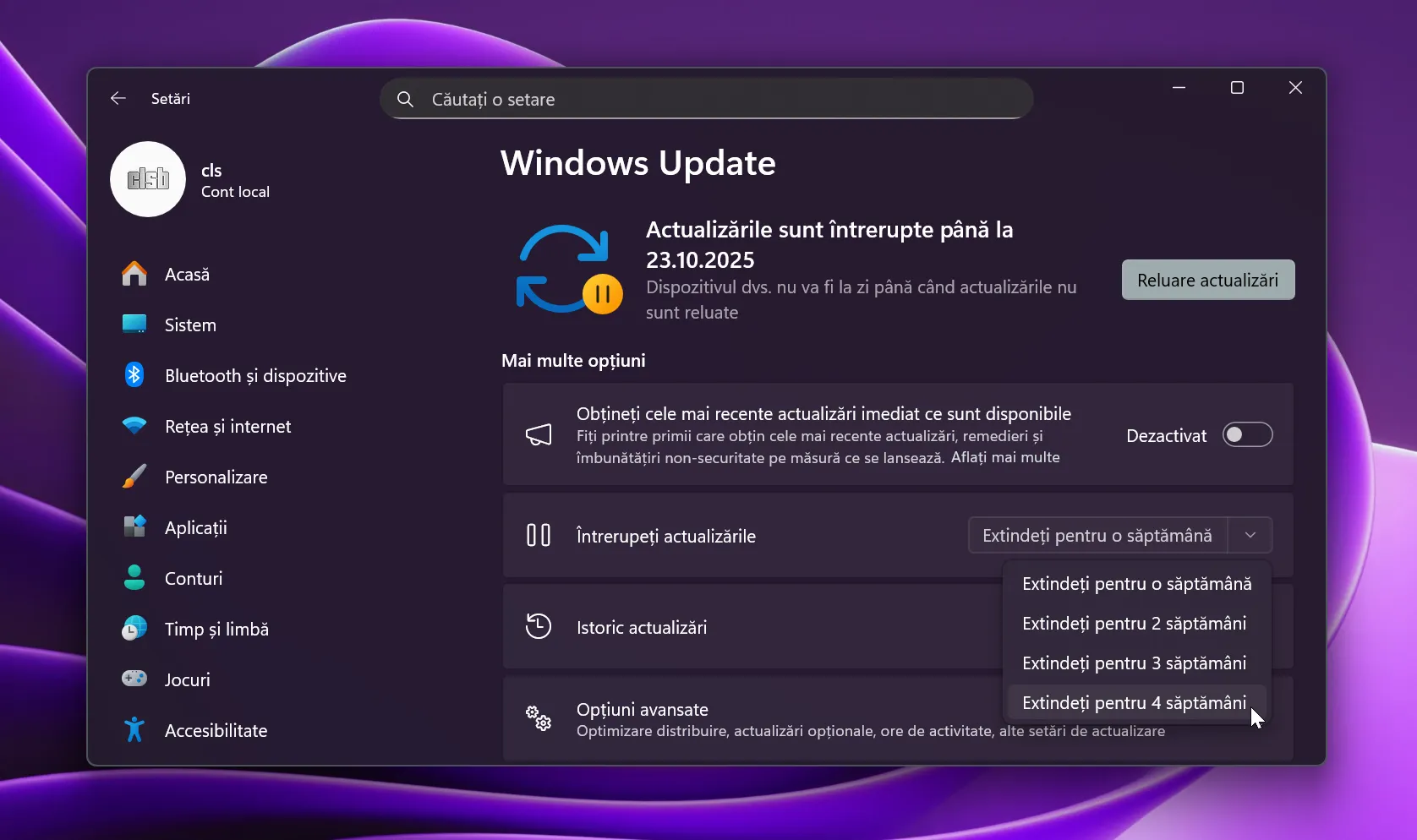This screenshot has height=840, width=1417.
Task: Choose Extindeți pentru 2 săptămâni option
Action: (1134, 624)
